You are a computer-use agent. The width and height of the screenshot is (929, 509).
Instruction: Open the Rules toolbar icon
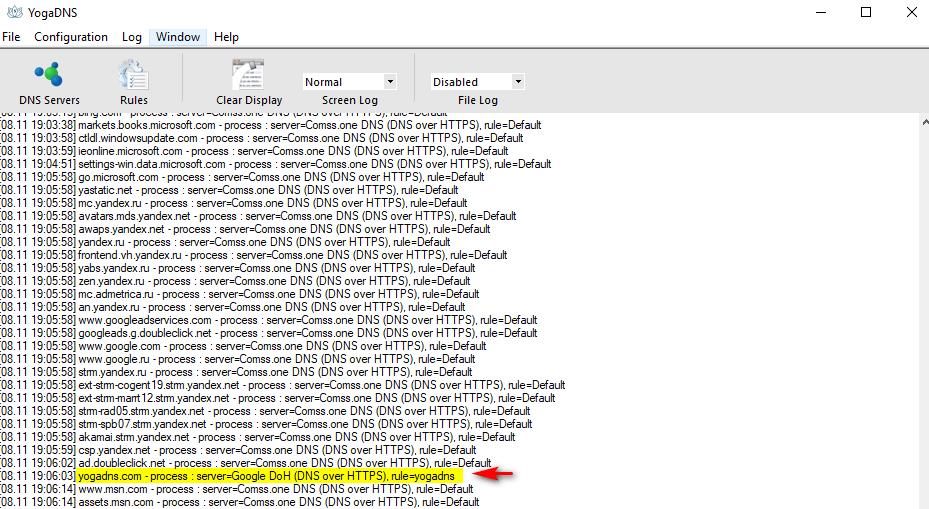point(133,75)
